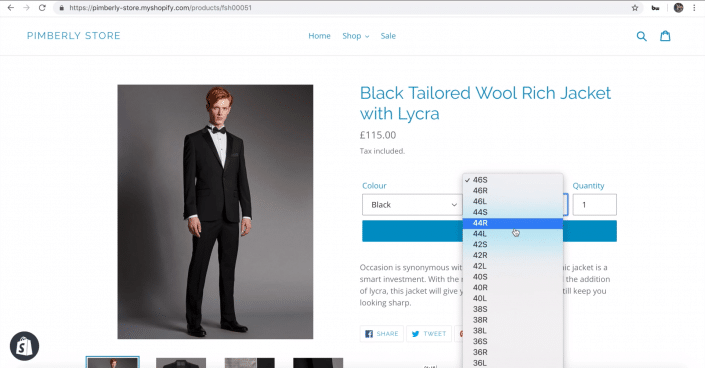Click the £115.00 price text
705x368 pixels.
coord(378,135)
